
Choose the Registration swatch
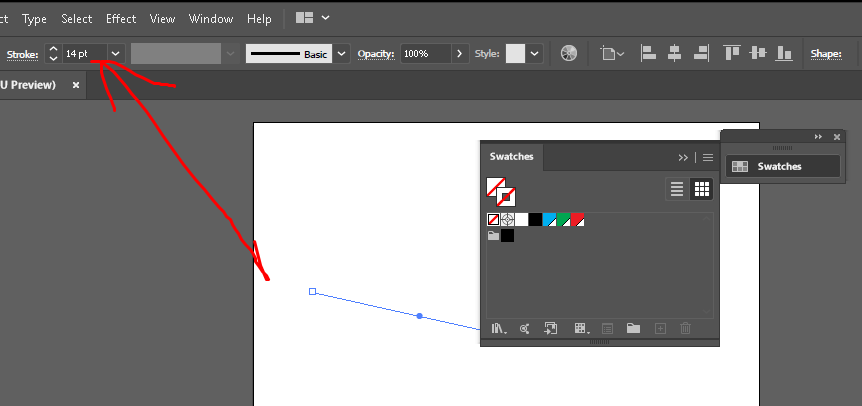point(507,220)
